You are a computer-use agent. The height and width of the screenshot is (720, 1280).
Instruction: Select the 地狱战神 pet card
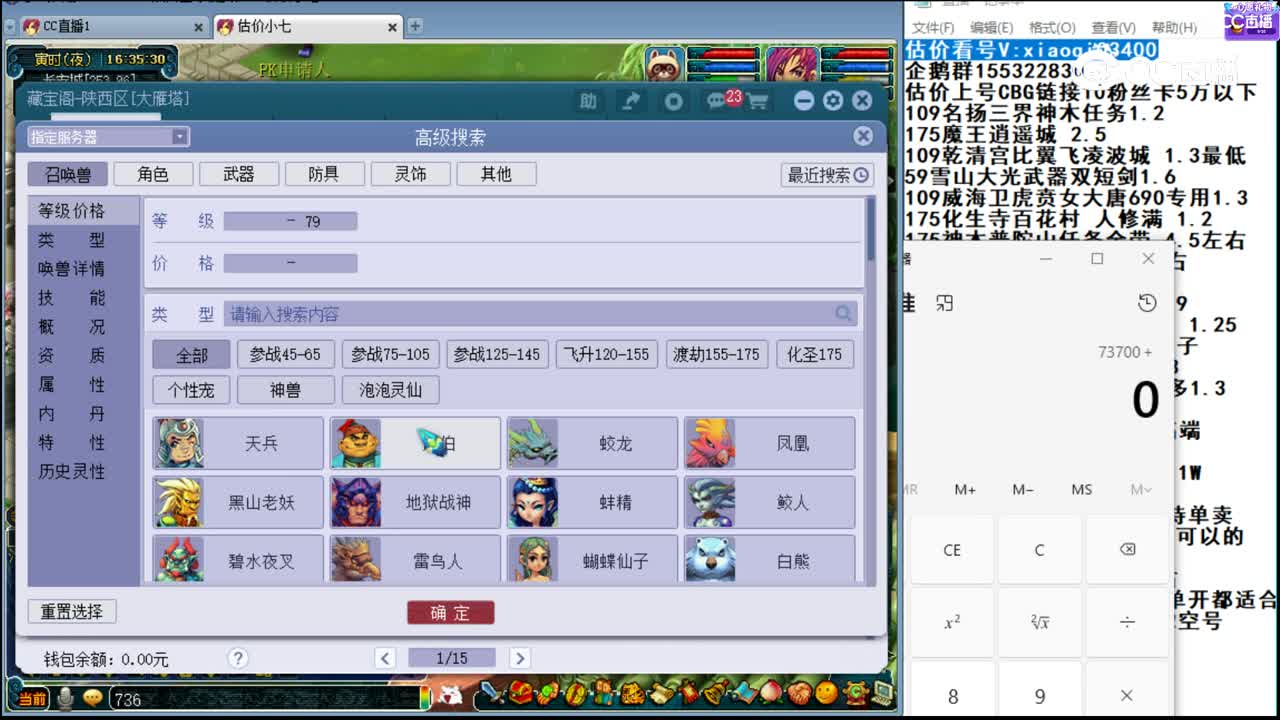coord(415,502)
